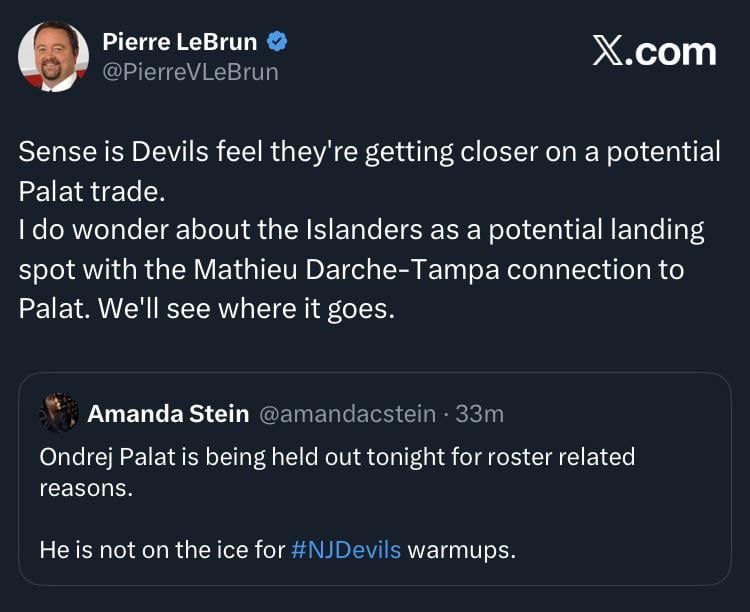Image resolution: width=750 pixels, height=612 pixels.
Task: Click the word 'warmups.' in quoted post
Action: click(461, 549)
